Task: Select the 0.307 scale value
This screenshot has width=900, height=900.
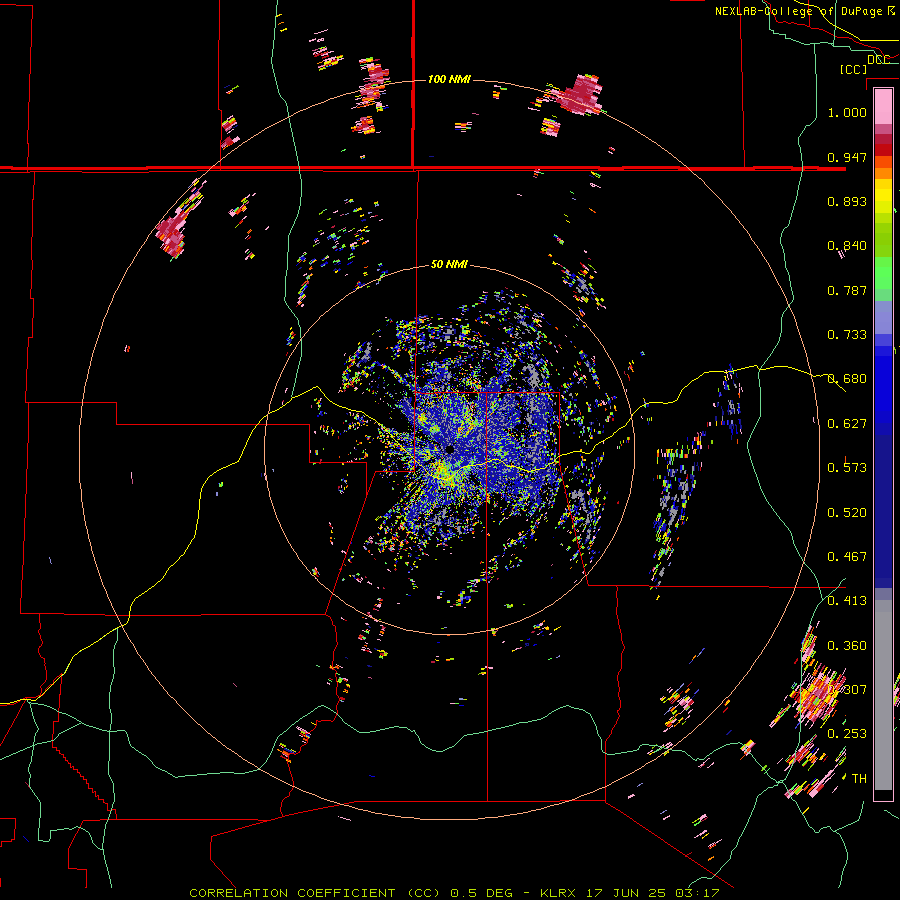Action: coord(847,690)
